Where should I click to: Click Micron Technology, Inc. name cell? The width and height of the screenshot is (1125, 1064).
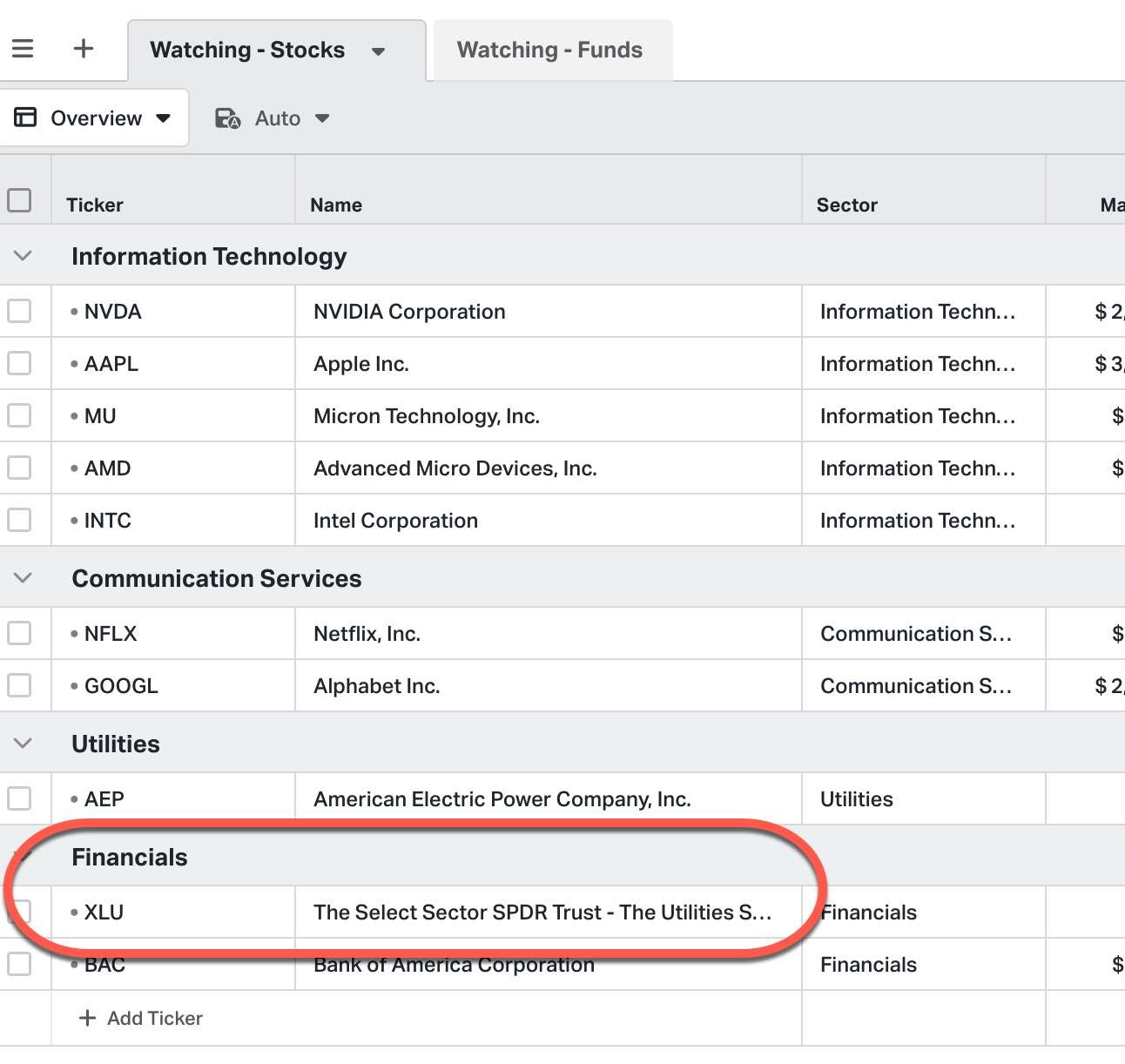pyautogui.click(x=549, y=416)
